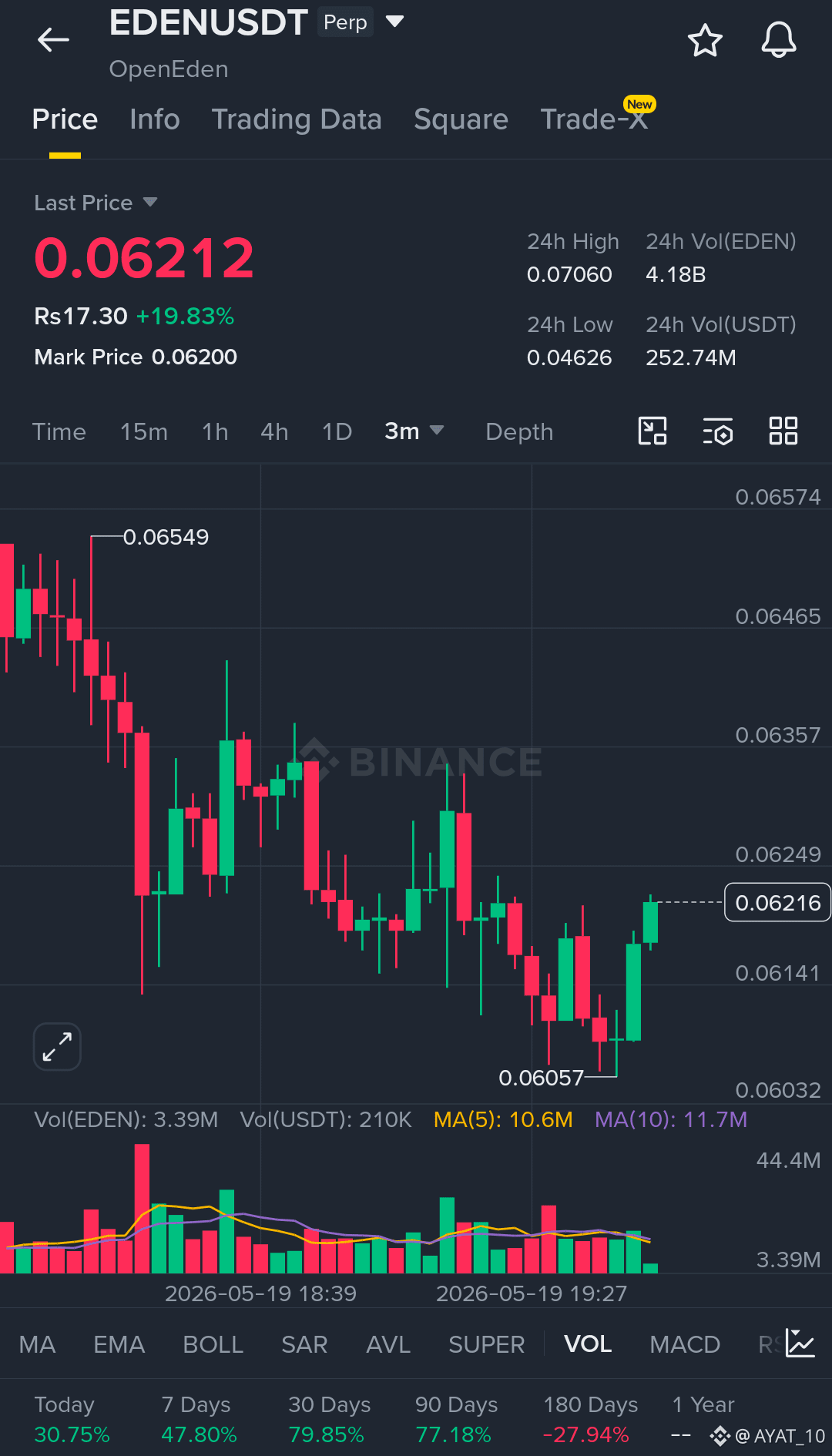
Task: Enable the MACD indicator
Action: 685,1344
